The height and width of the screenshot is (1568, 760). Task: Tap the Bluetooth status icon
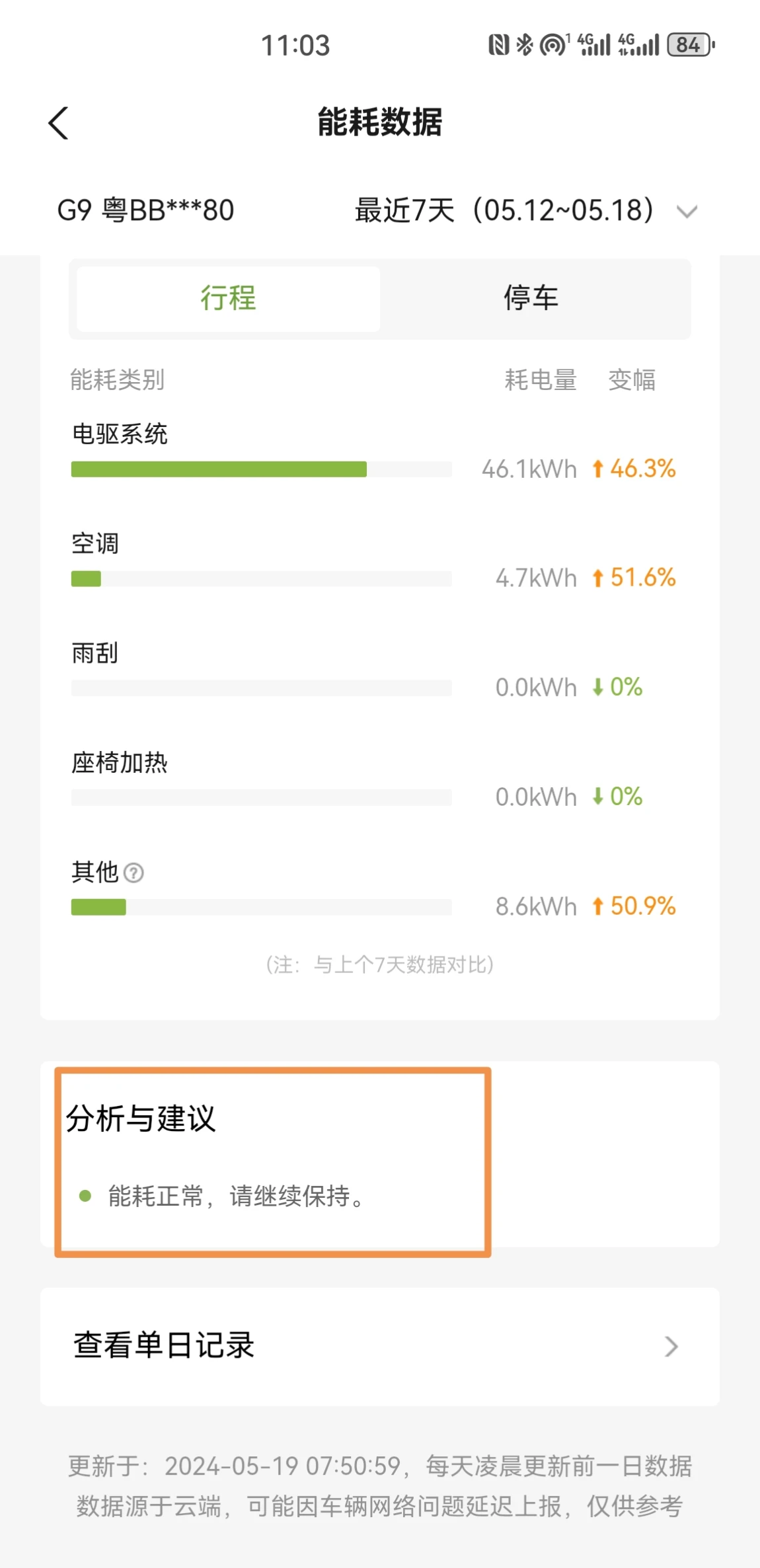525,45
